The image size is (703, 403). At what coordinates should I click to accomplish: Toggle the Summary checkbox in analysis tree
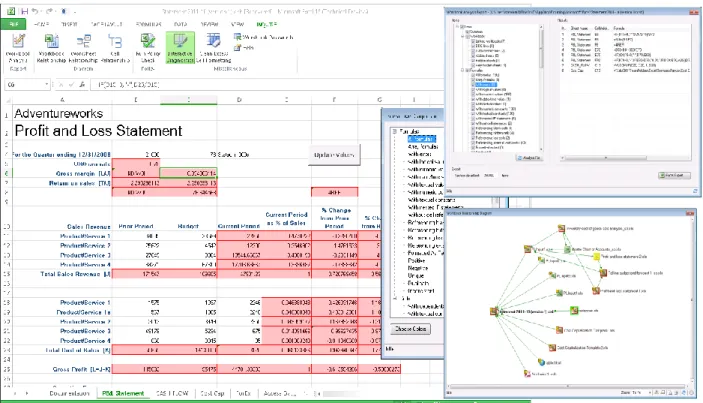(x=467, y=32)
